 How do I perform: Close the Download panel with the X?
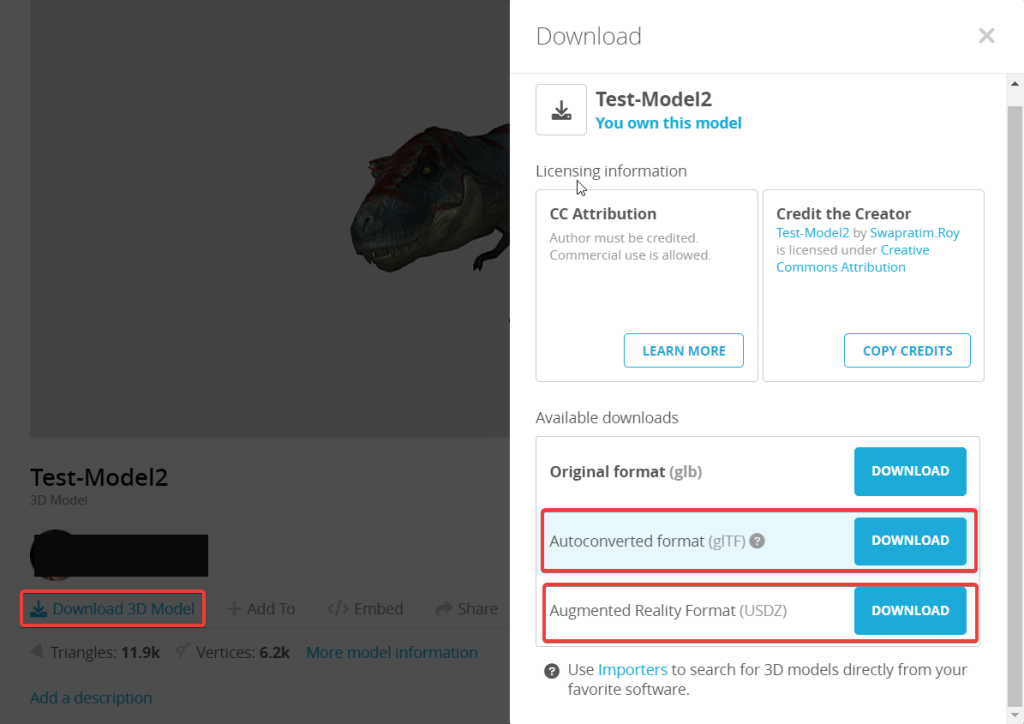coord(986,36)
